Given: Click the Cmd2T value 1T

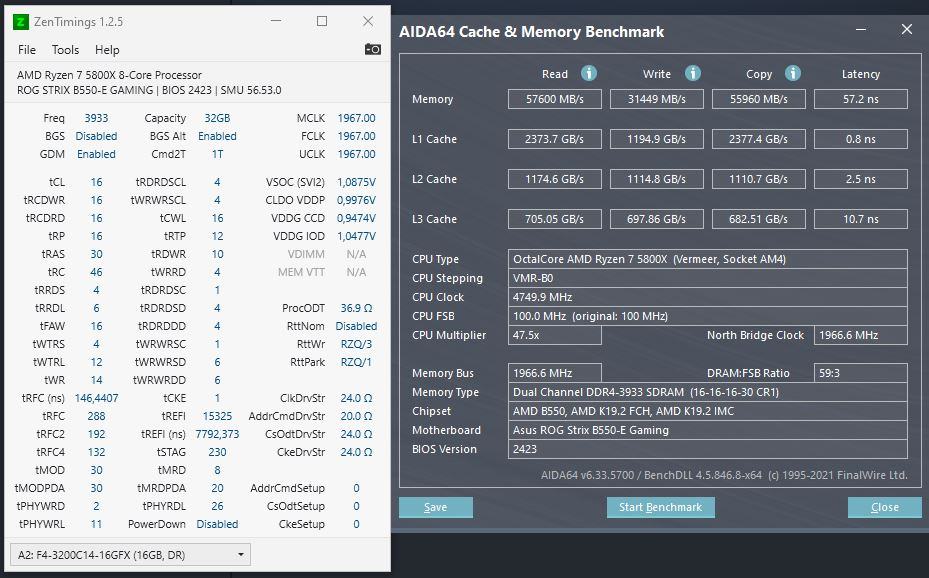Looking at the screenshot, I should click(x=217, y=154).
